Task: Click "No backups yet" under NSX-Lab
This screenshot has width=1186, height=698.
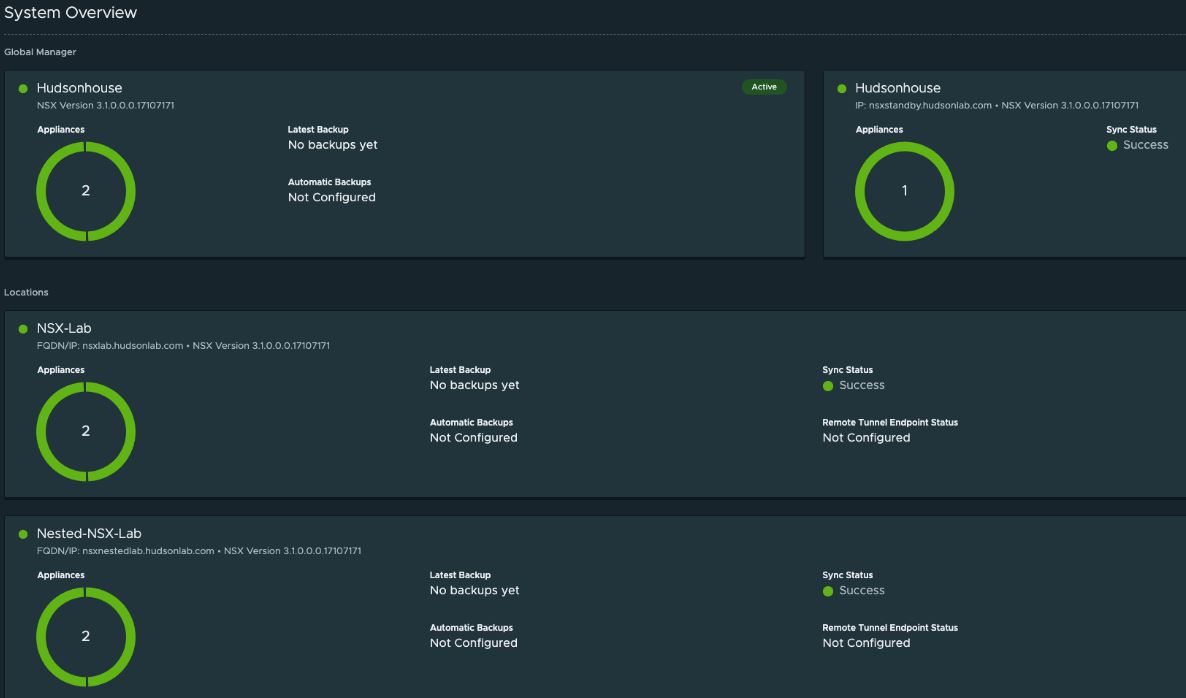Action: click(x=474, y=385)
